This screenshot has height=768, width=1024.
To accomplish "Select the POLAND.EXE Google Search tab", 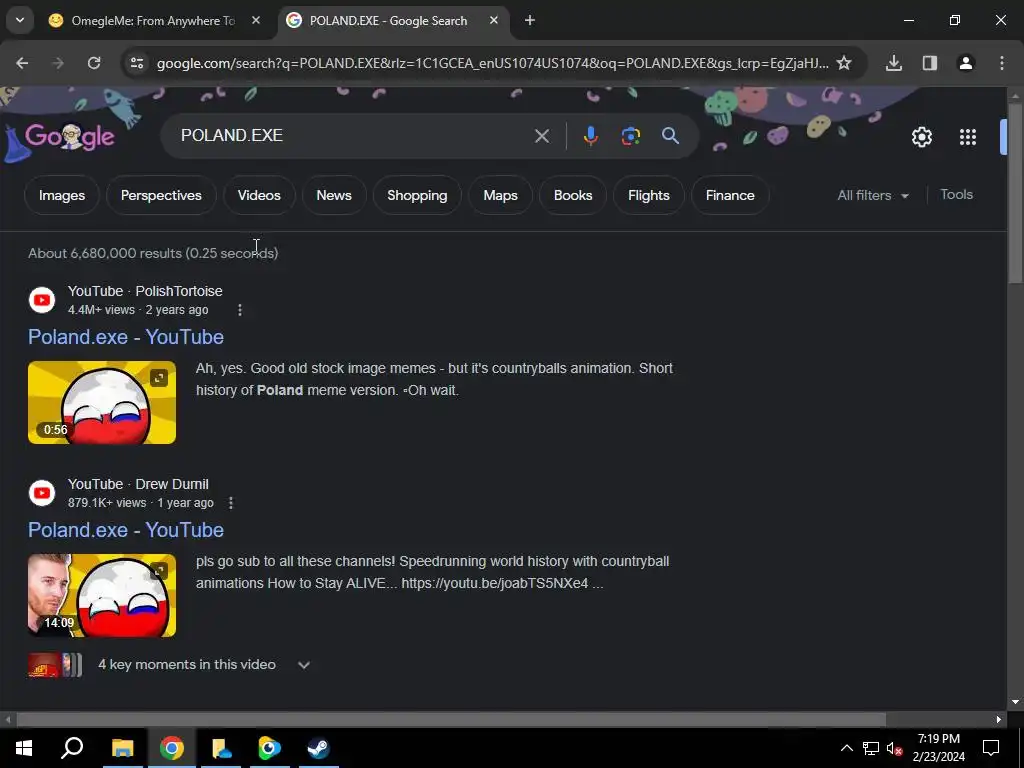I will click(395, 21).
